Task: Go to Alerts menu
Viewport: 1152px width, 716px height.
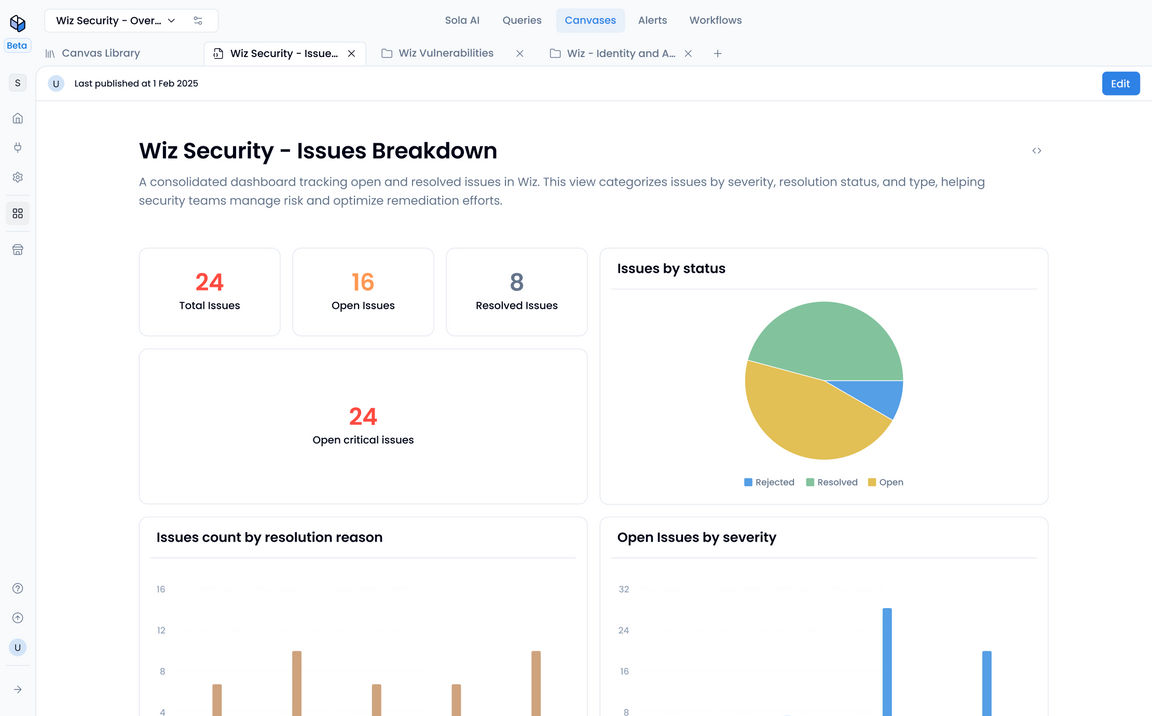Action: (x=652, y=21)
